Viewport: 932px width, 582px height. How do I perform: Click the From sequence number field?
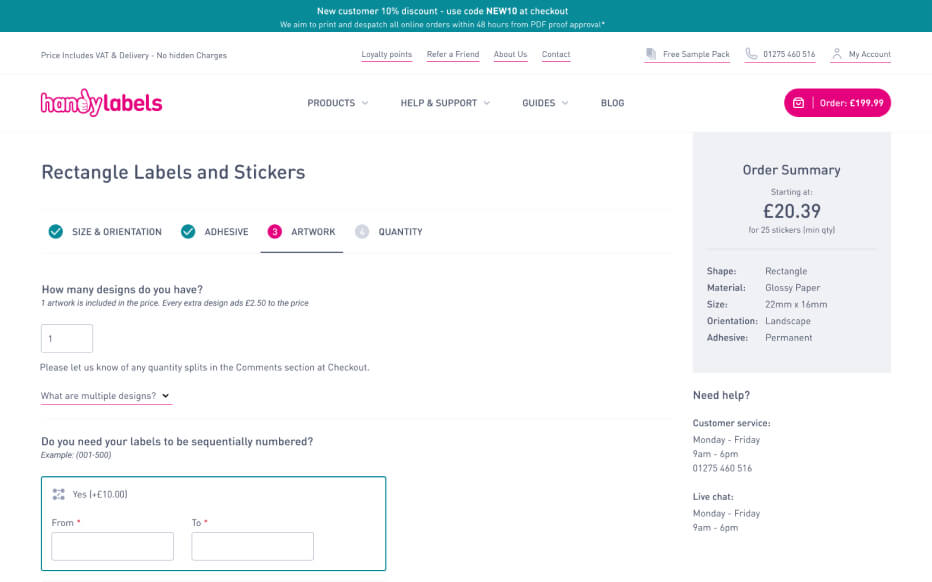click(x=112, y=546)
